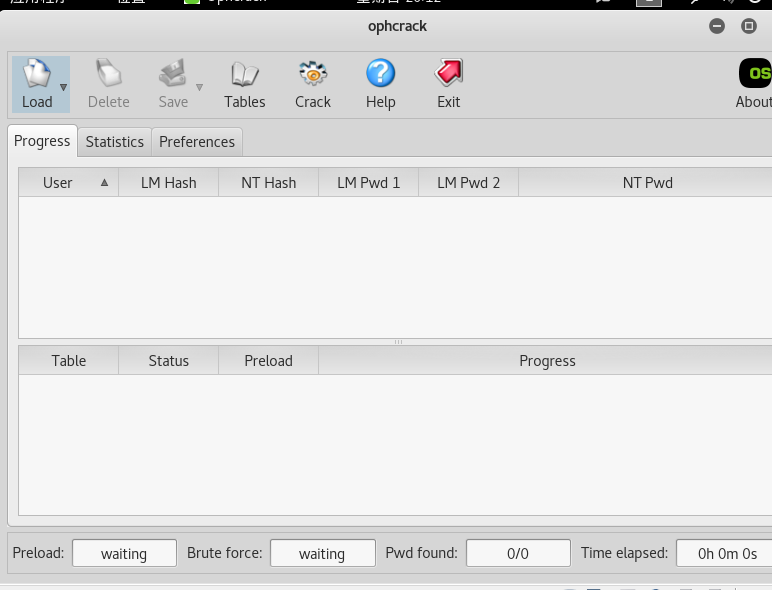Viewport: 772px width, 590px height.
Task: Click the LM Pwd 2 column header
Action: tap(469, 183)
